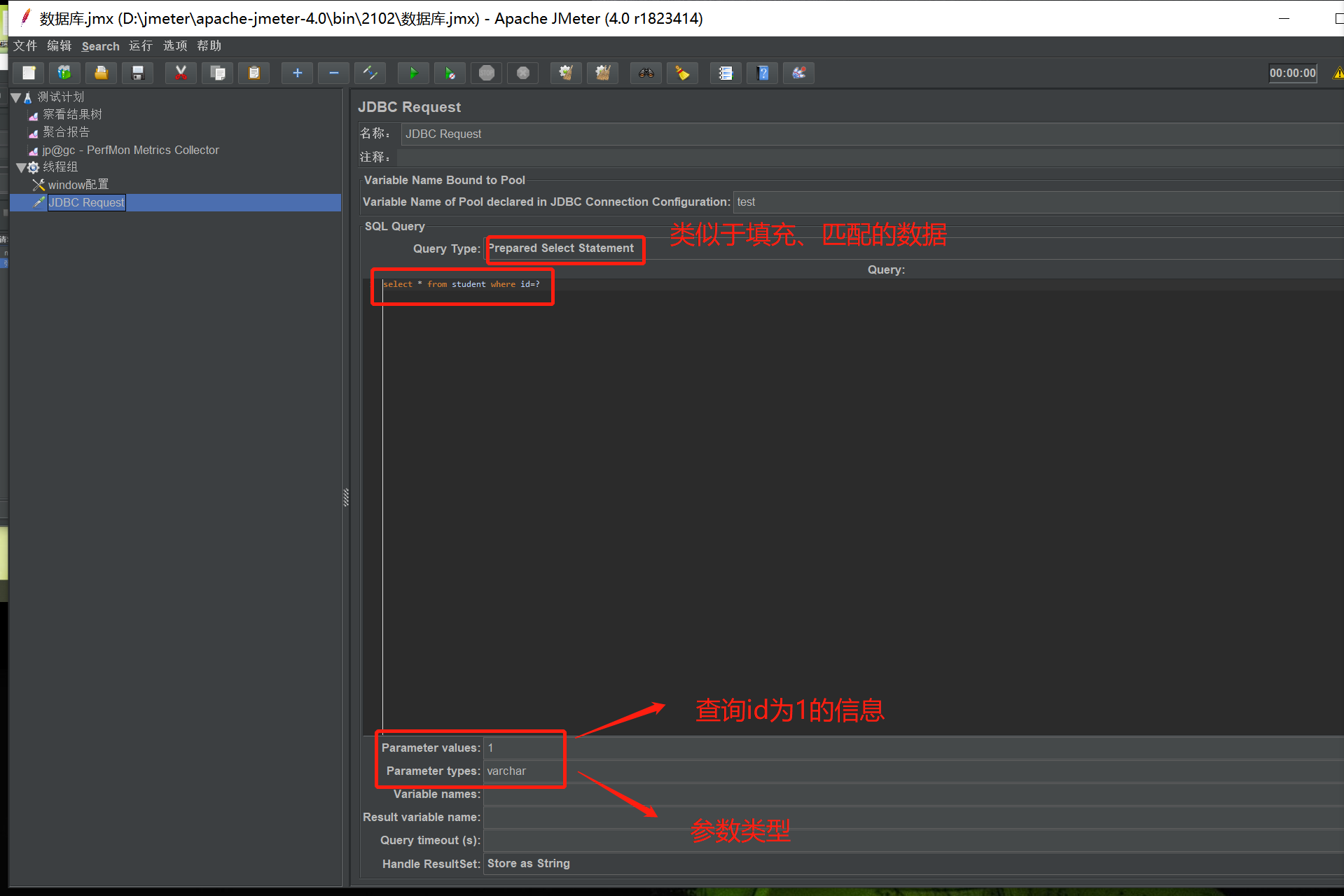Viewport: 1344px width, 896px height.
Task: Collapse the 测试计划 tree node
Action: (15, 97)
